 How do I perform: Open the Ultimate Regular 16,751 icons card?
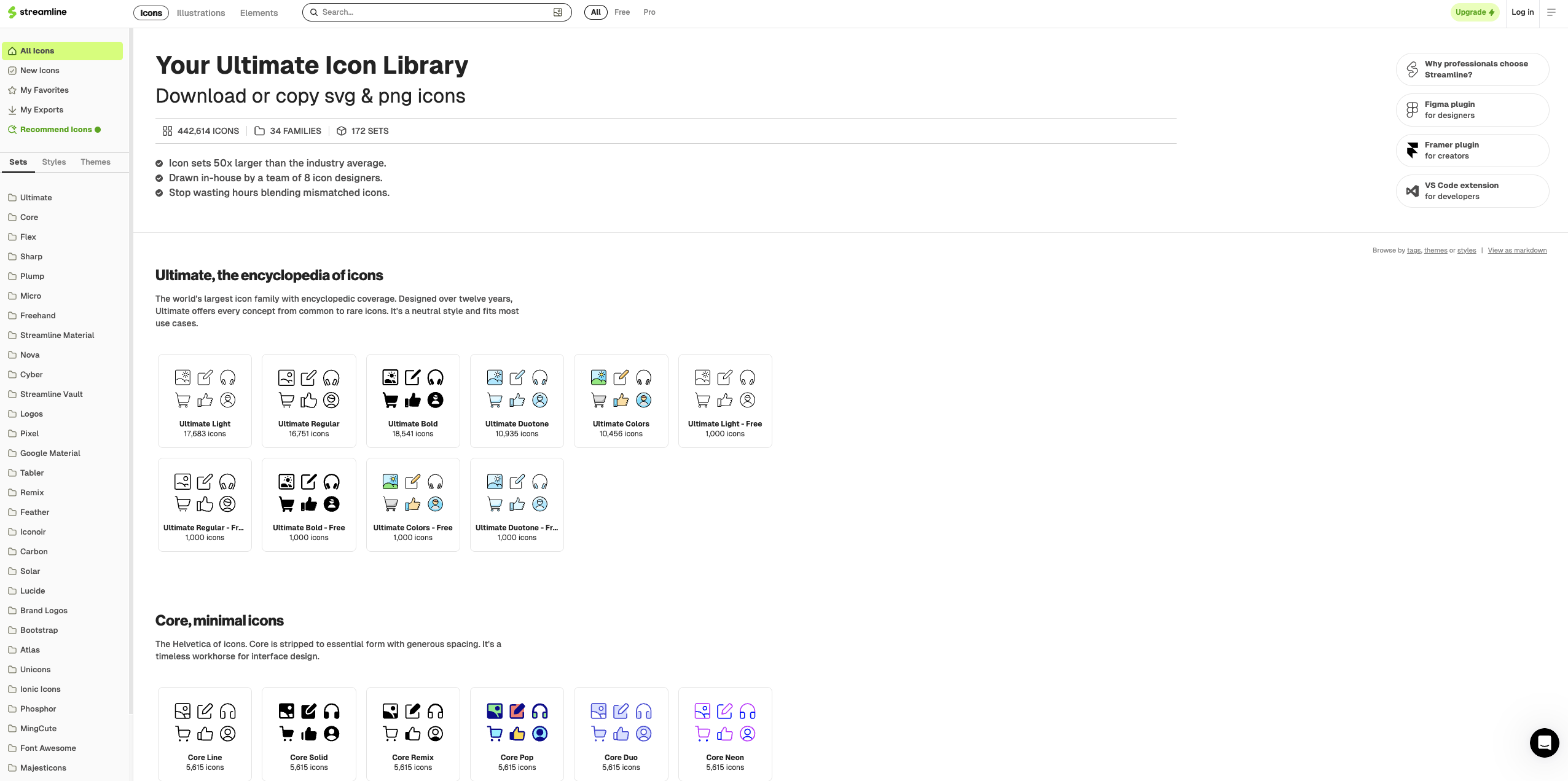309,401
